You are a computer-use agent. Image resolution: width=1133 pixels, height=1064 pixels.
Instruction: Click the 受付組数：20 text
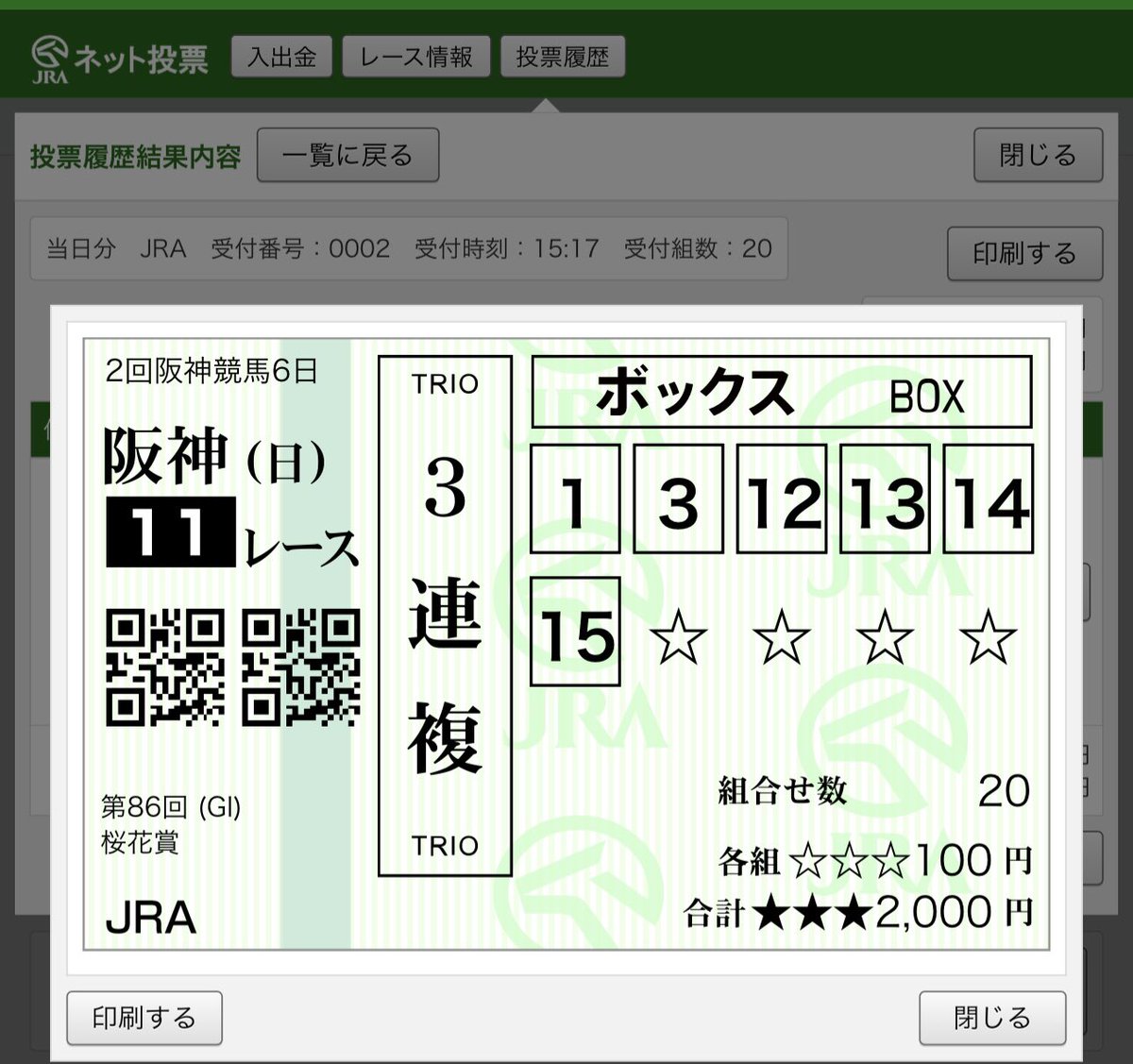pos(698,249)
